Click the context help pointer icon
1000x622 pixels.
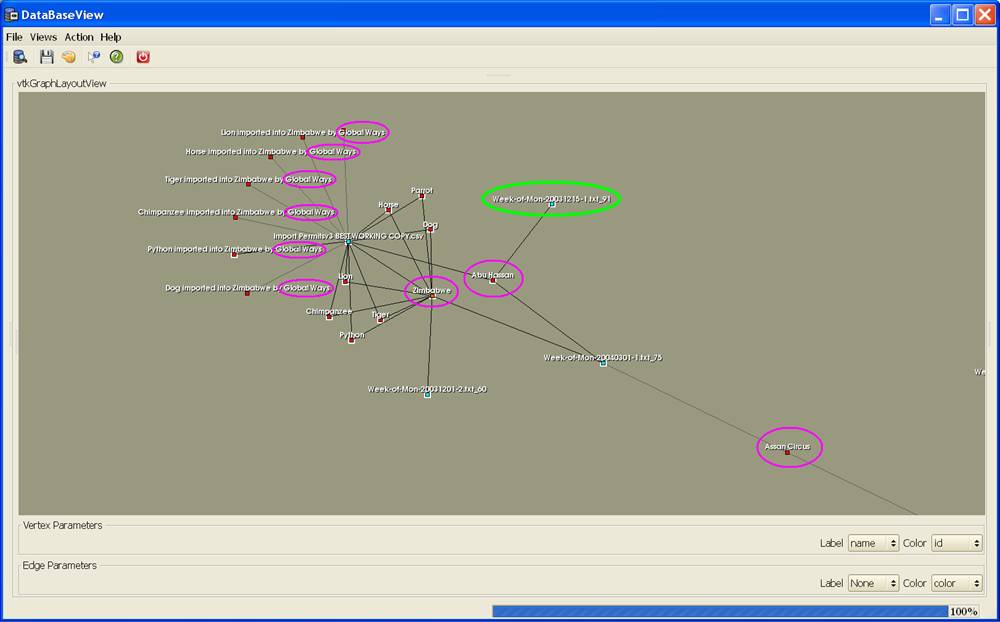[x=94, y=57]
